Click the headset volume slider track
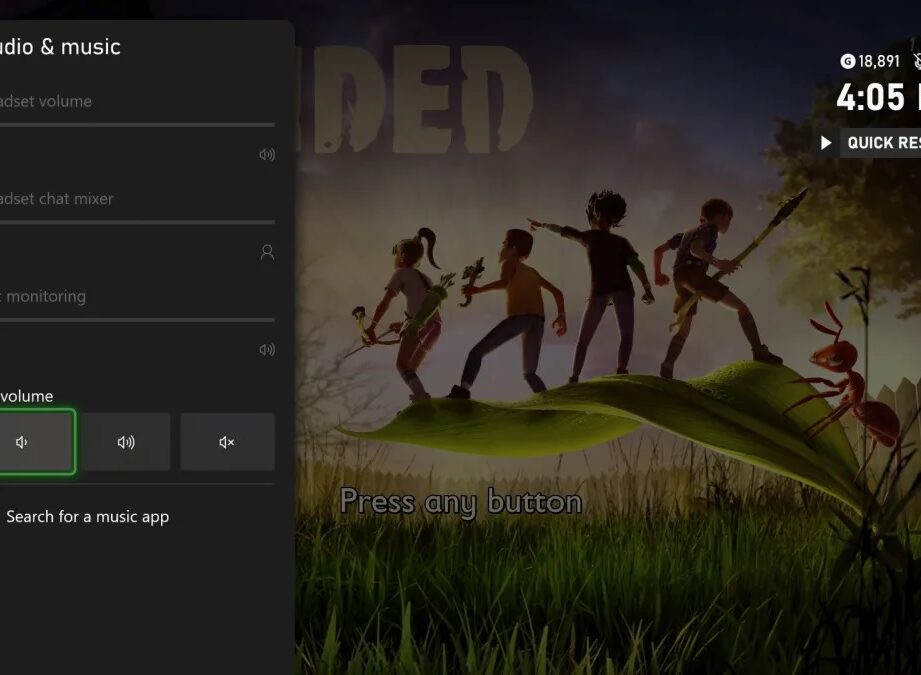The width and height of the screenshot is (921, 675). (137, 125)
